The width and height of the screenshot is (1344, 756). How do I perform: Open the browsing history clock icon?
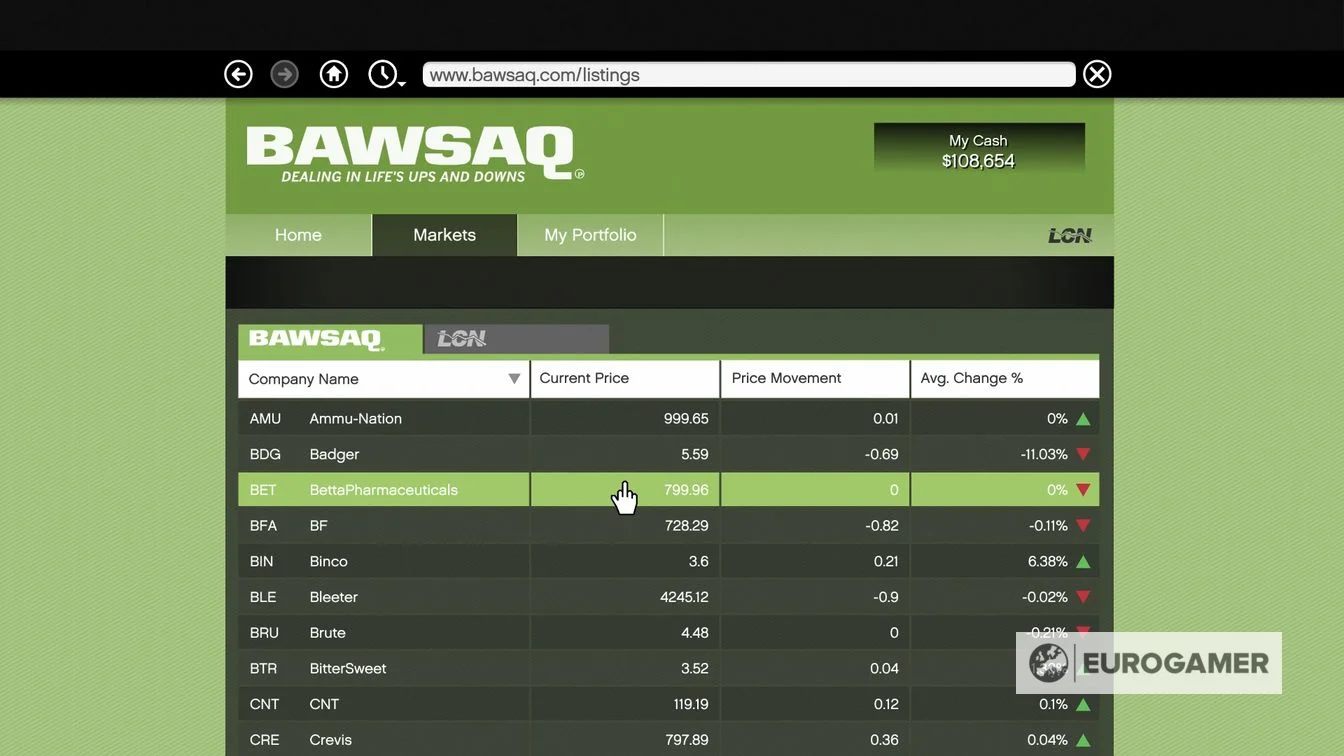point(382,74)
